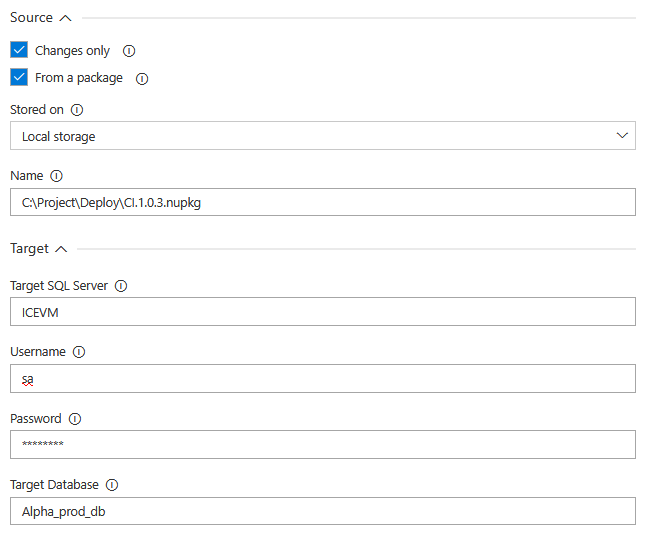650x544 pixels.
Task: Click the info icon next to Username
Action: pyautogui.click(x=79, y=352)
